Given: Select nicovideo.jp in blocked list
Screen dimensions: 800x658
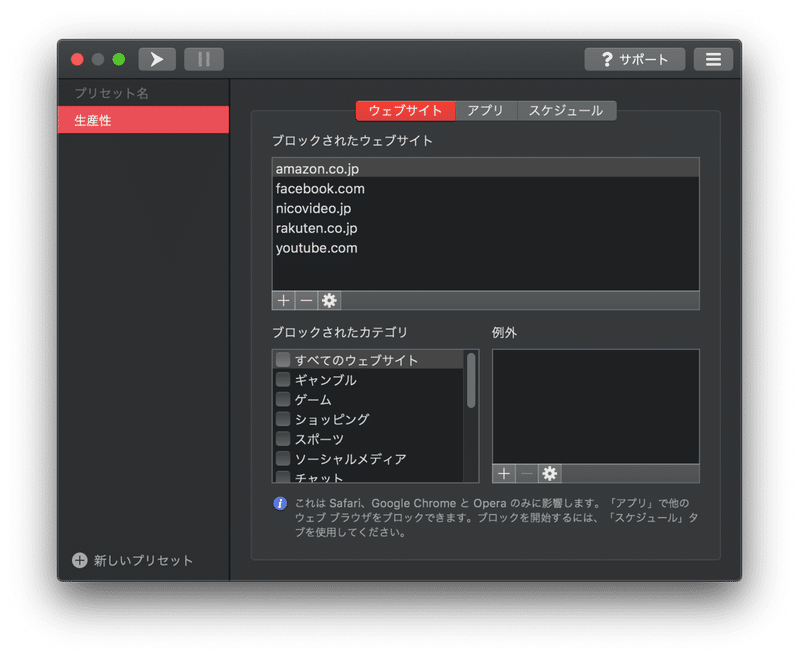Looking at the screenshot, I should (486, 209).
